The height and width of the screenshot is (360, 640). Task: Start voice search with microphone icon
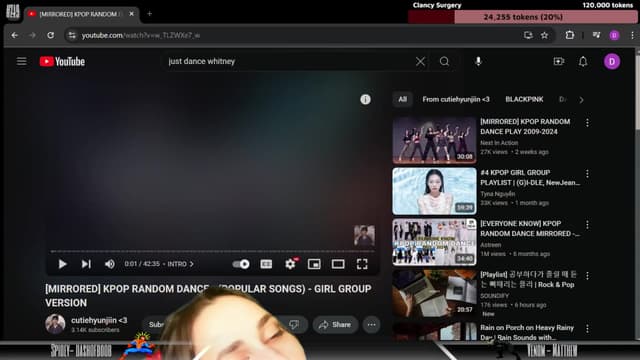(478, 62)
